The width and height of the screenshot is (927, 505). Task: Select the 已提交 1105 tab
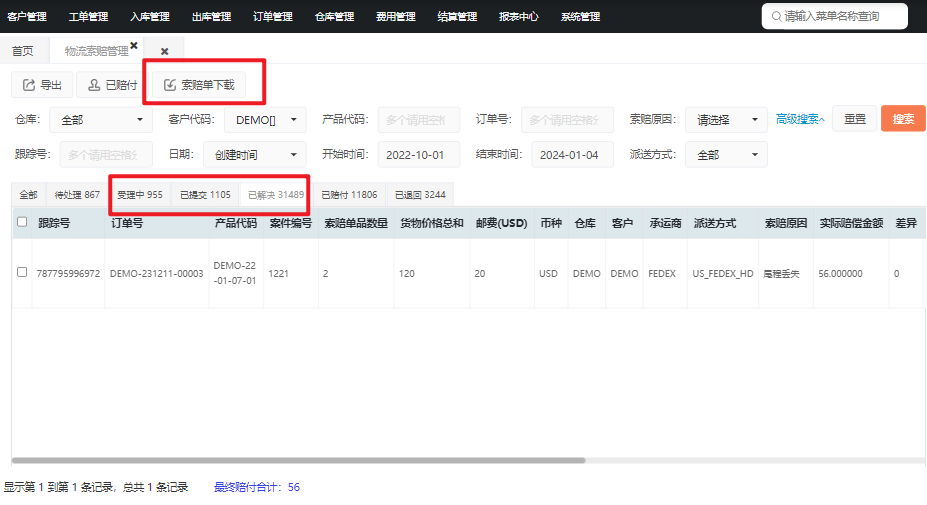tap(205, 195)
